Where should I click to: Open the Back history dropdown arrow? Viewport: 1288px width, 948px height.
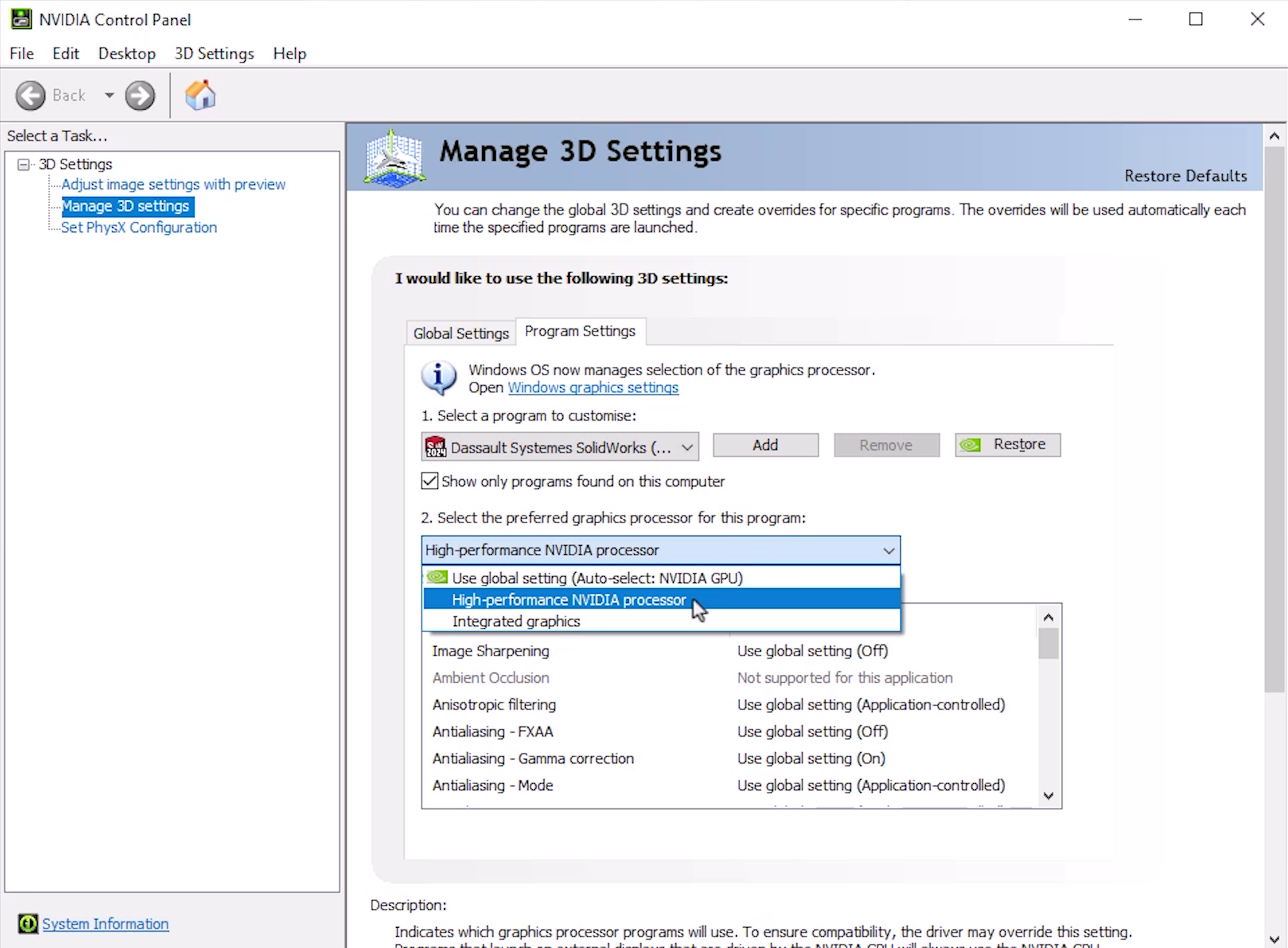(109, 95)
